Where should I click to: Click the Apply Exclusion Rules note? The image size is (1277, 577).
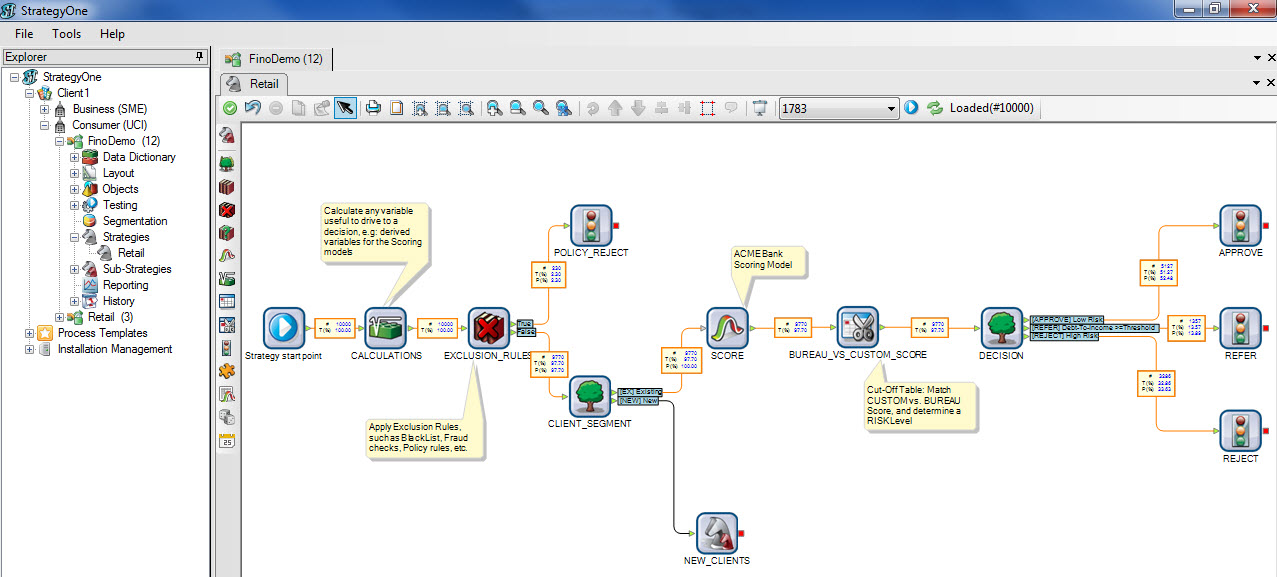[425, 439]
